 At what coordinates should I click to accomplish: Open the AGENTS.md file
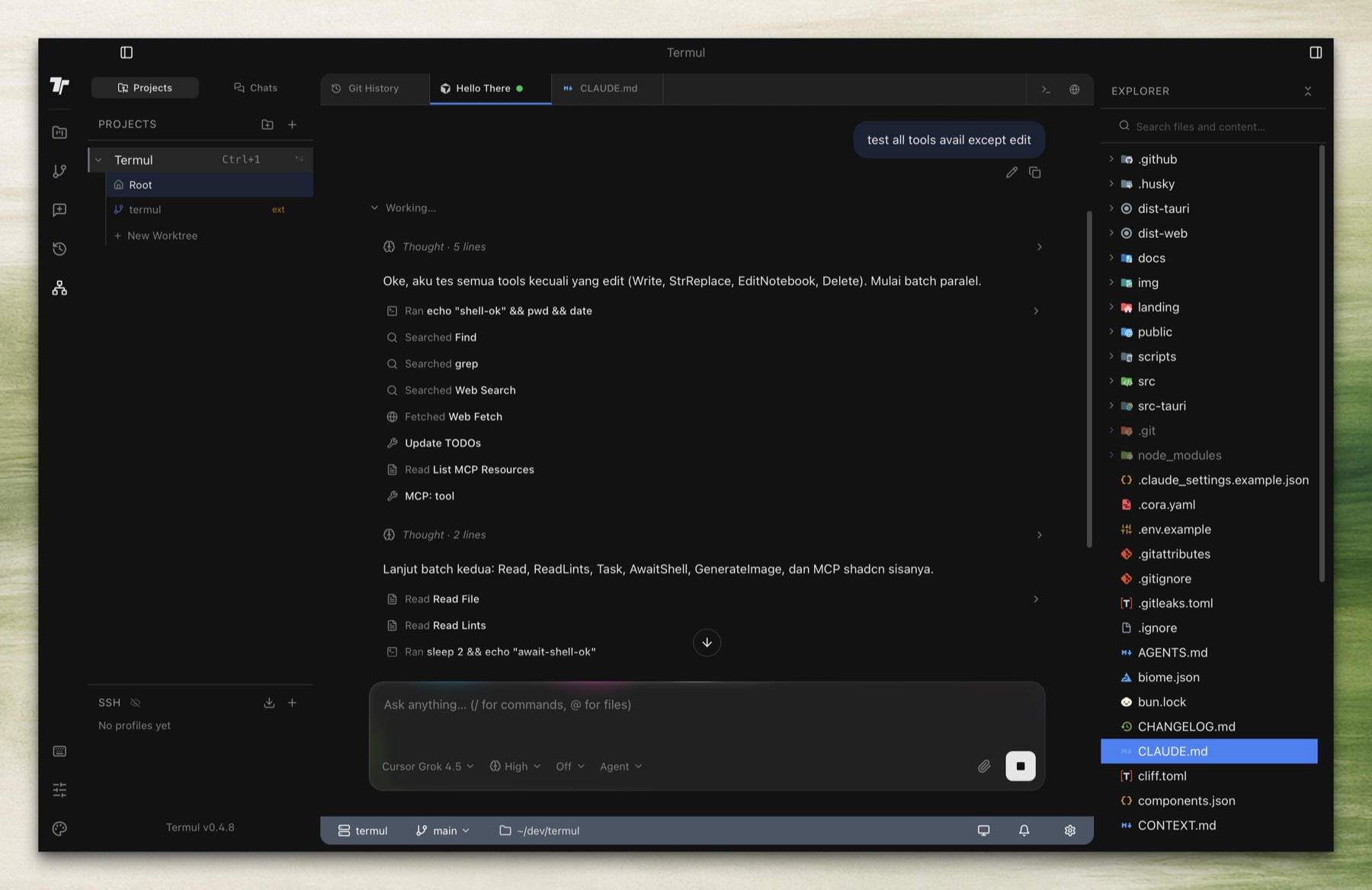(1210, 653)
